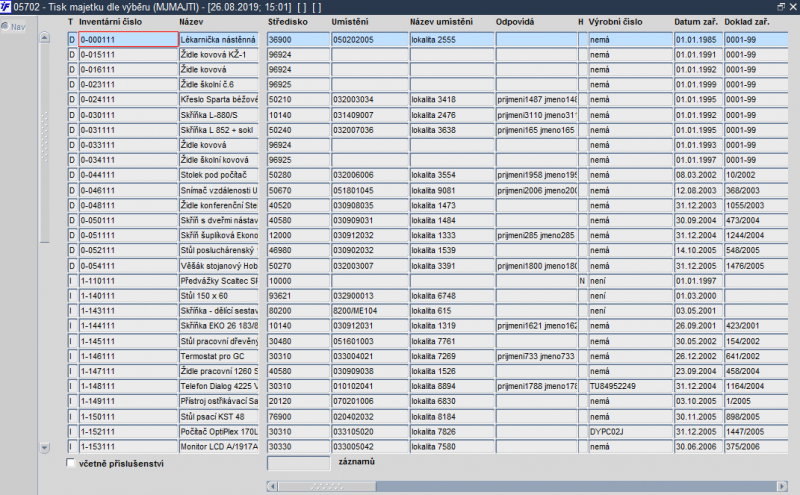Select 'Židle školní č.6' name cell
The image size is (800, 495).
point(219,84)
